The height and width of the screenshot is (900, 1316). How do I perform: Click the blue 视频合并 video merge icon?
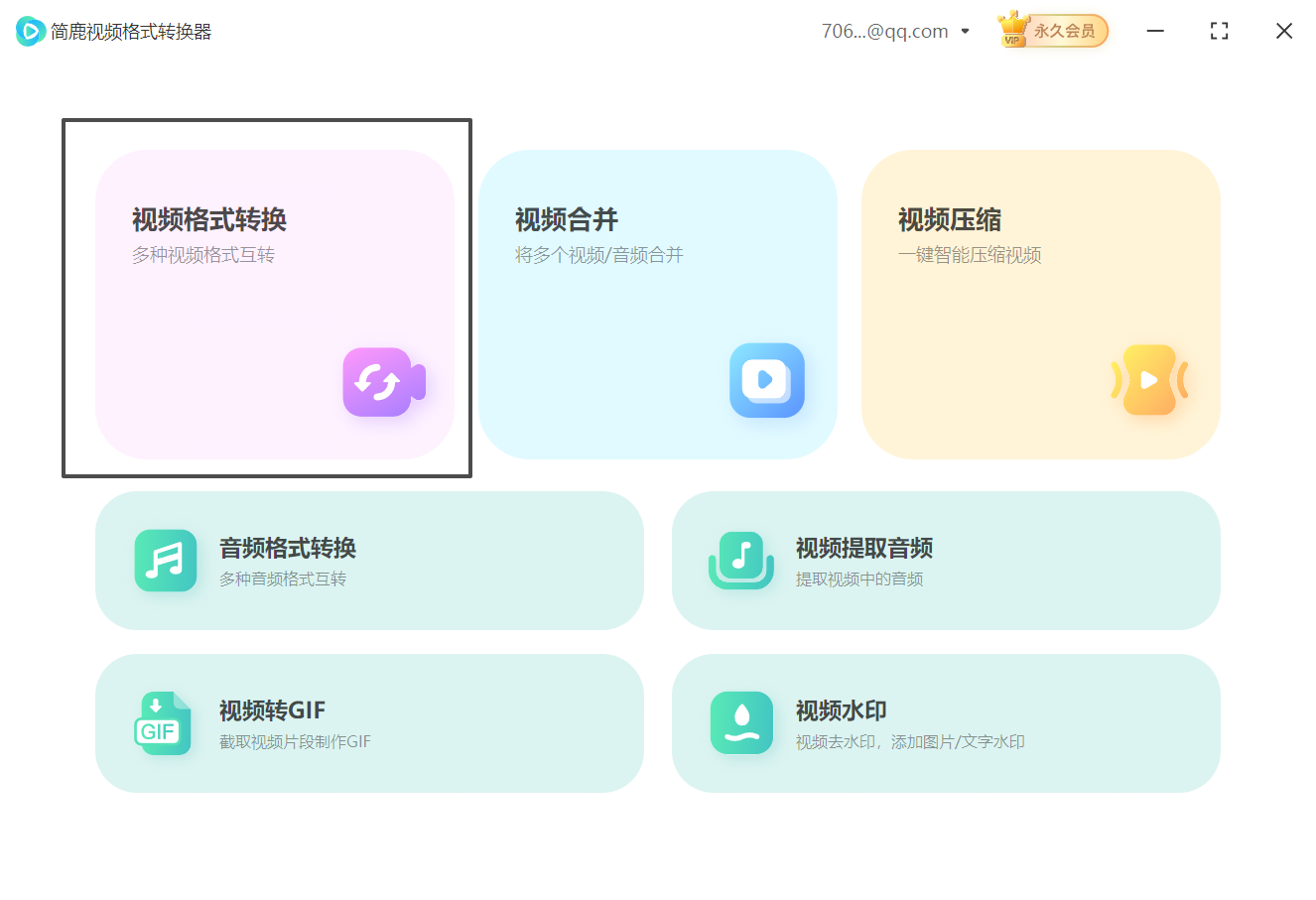pyautogui.click(x=765, y=381)
